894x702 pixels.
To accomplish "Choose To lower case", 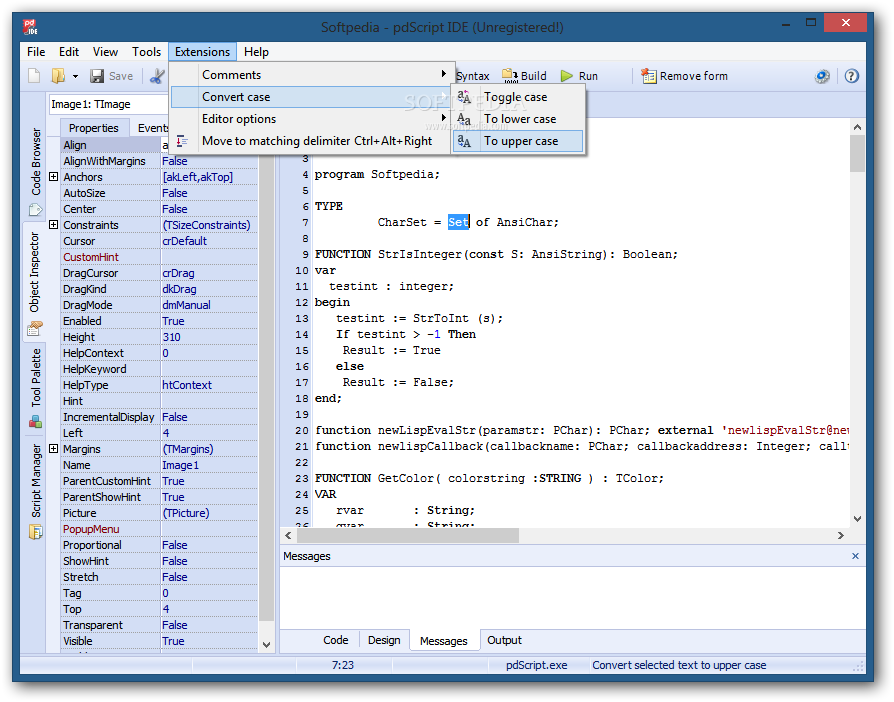I will (518, 119).
